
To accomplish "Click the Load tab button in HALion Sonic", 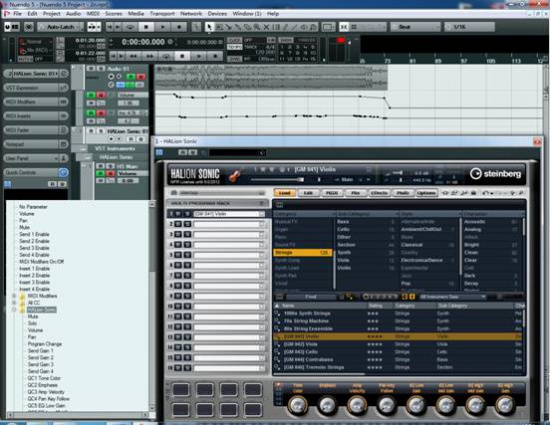I will point(284,193).
